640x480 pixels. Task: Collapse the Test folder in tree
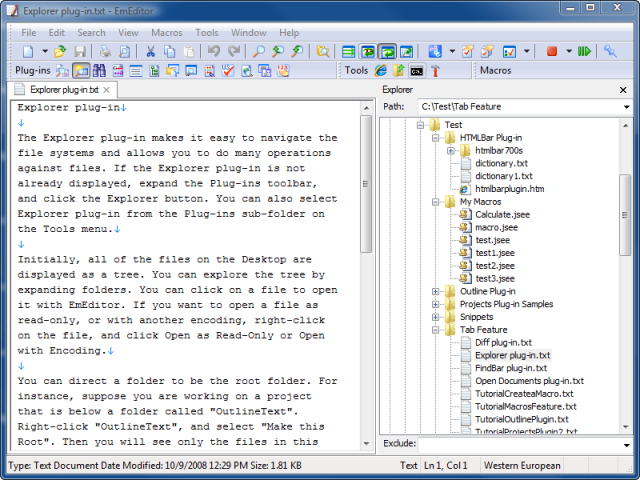[x=420, y=125]
